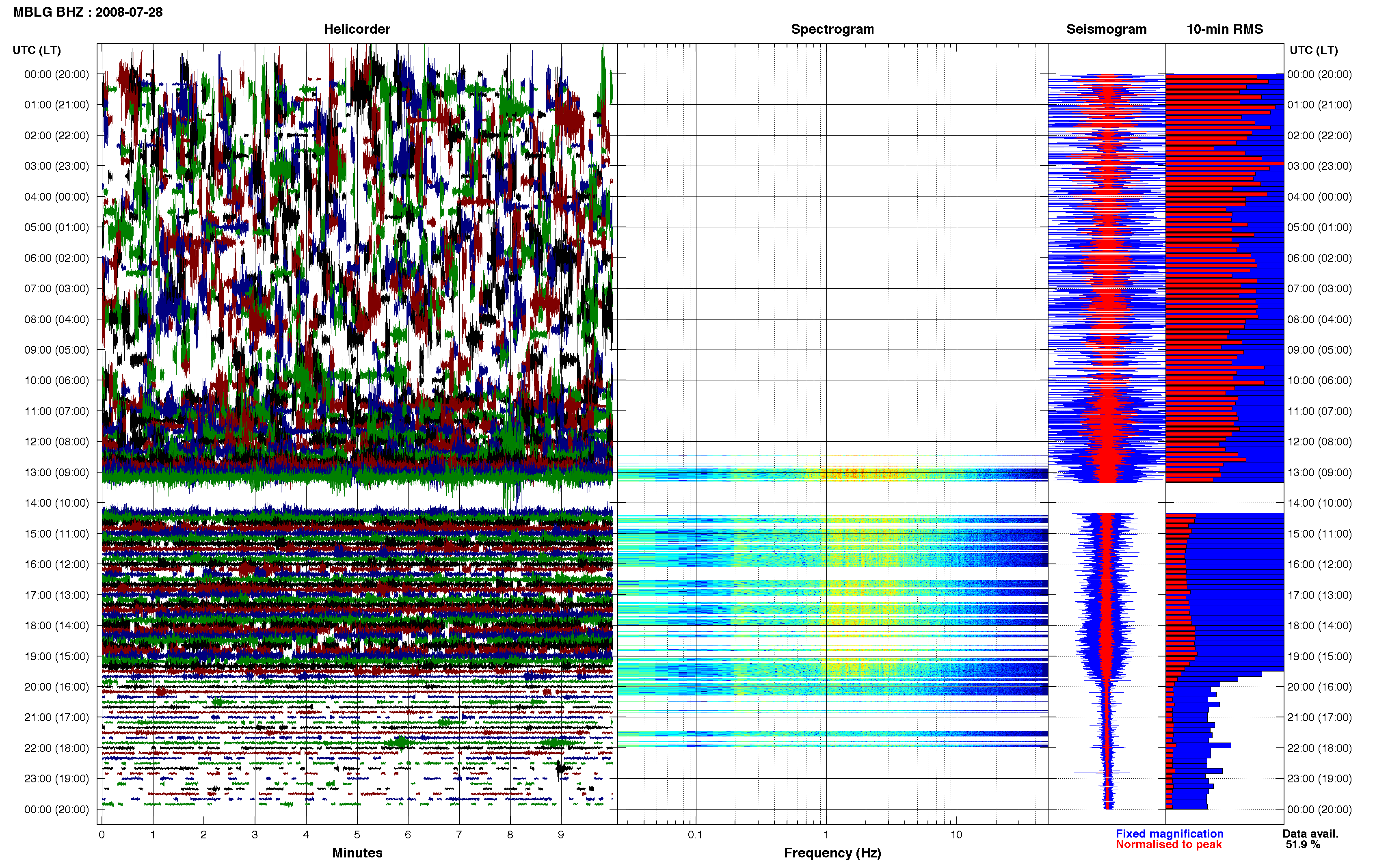This screenshot has width=1388, height=868.
Task: Click the '51.9 %' availability value
Action: (1303, 845)
